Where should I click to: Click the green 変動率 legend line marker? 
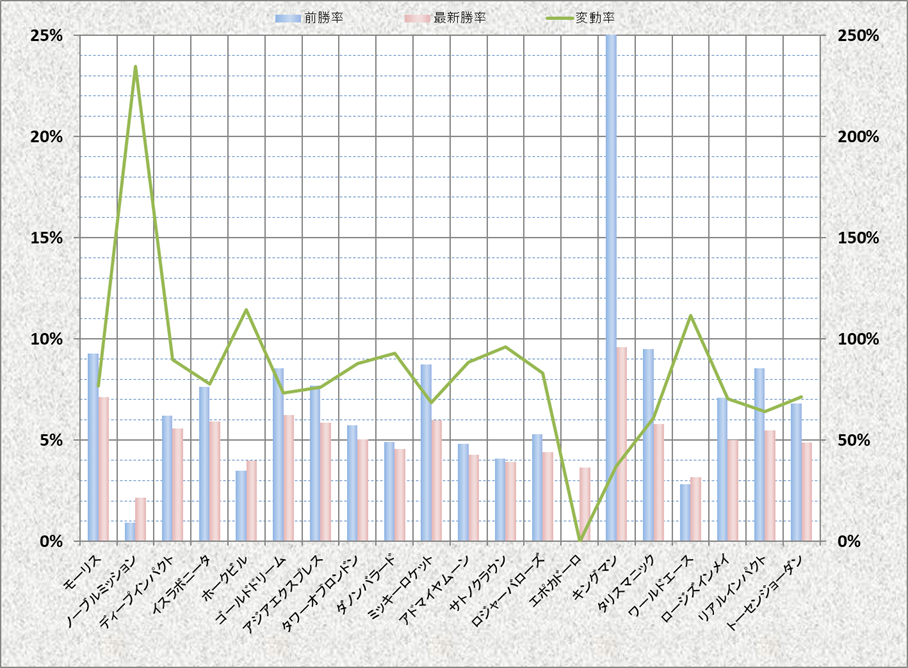tap(553, 18)
